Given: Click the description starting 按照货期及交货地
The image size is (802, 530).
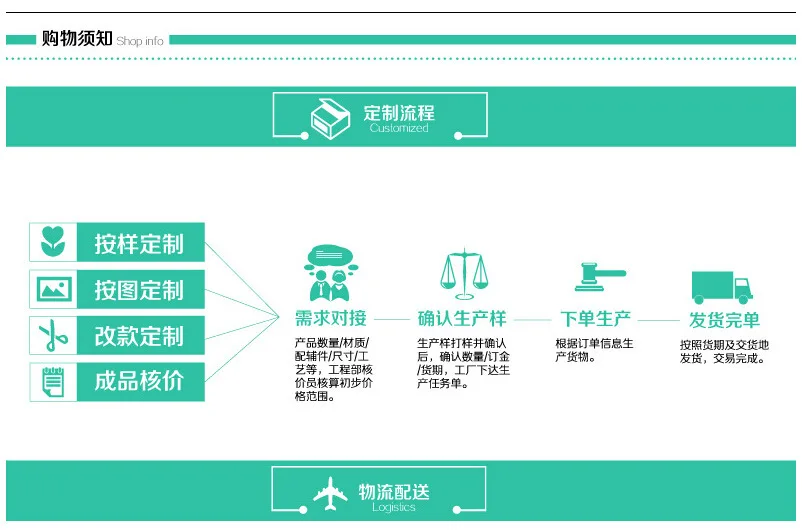Looking at the screenshot, I should tap(724, 351).
